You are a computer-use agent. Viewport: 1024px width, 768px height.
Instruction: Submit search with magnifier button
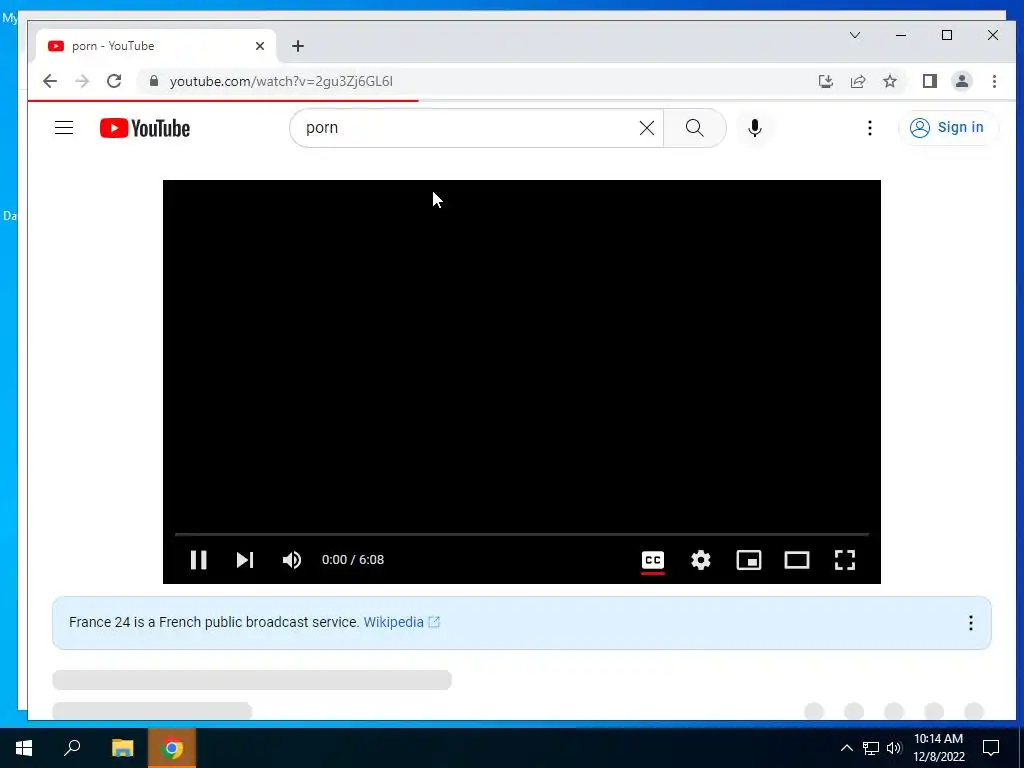pyautogui.click(x=695, y=128)
